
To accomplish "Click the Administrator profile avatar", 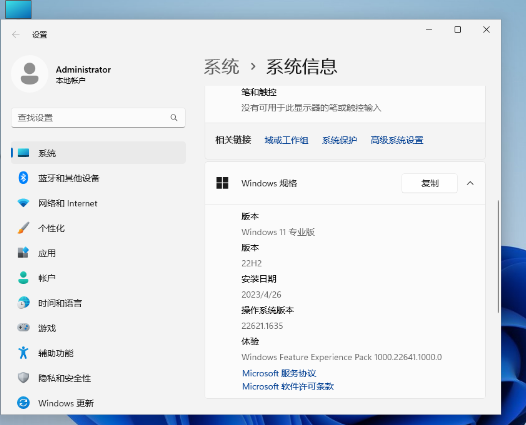I will (x=30, y=74).
